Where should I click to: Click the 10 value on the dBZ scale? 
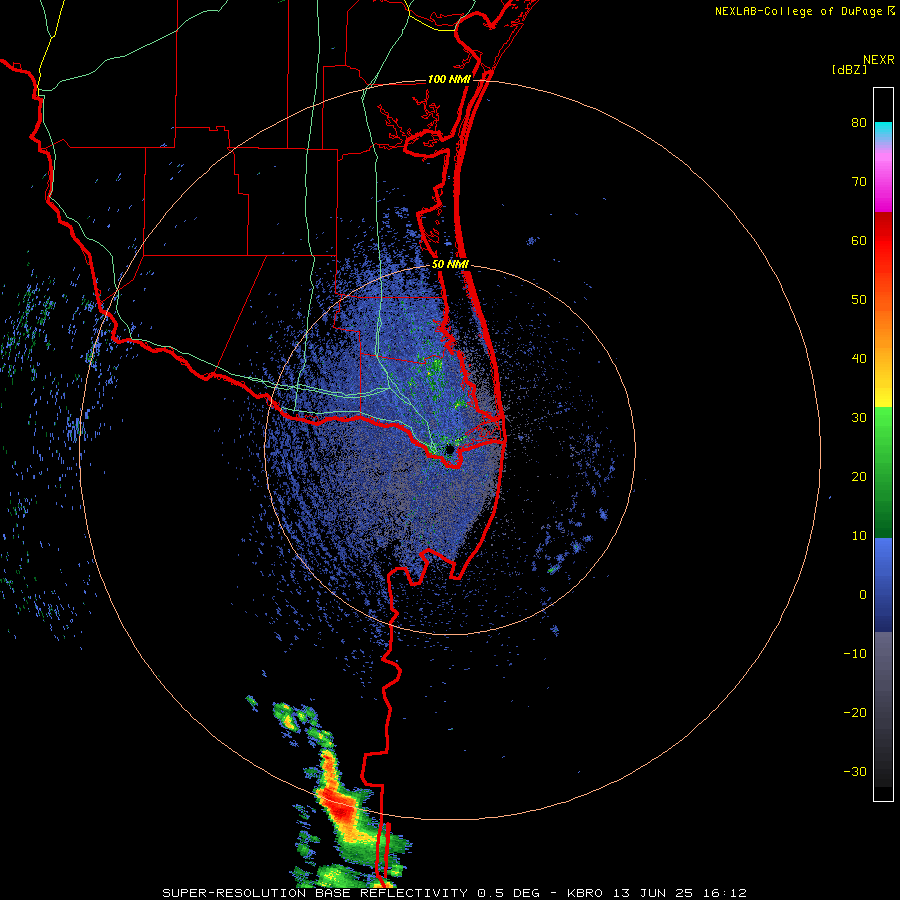point(859,536)
